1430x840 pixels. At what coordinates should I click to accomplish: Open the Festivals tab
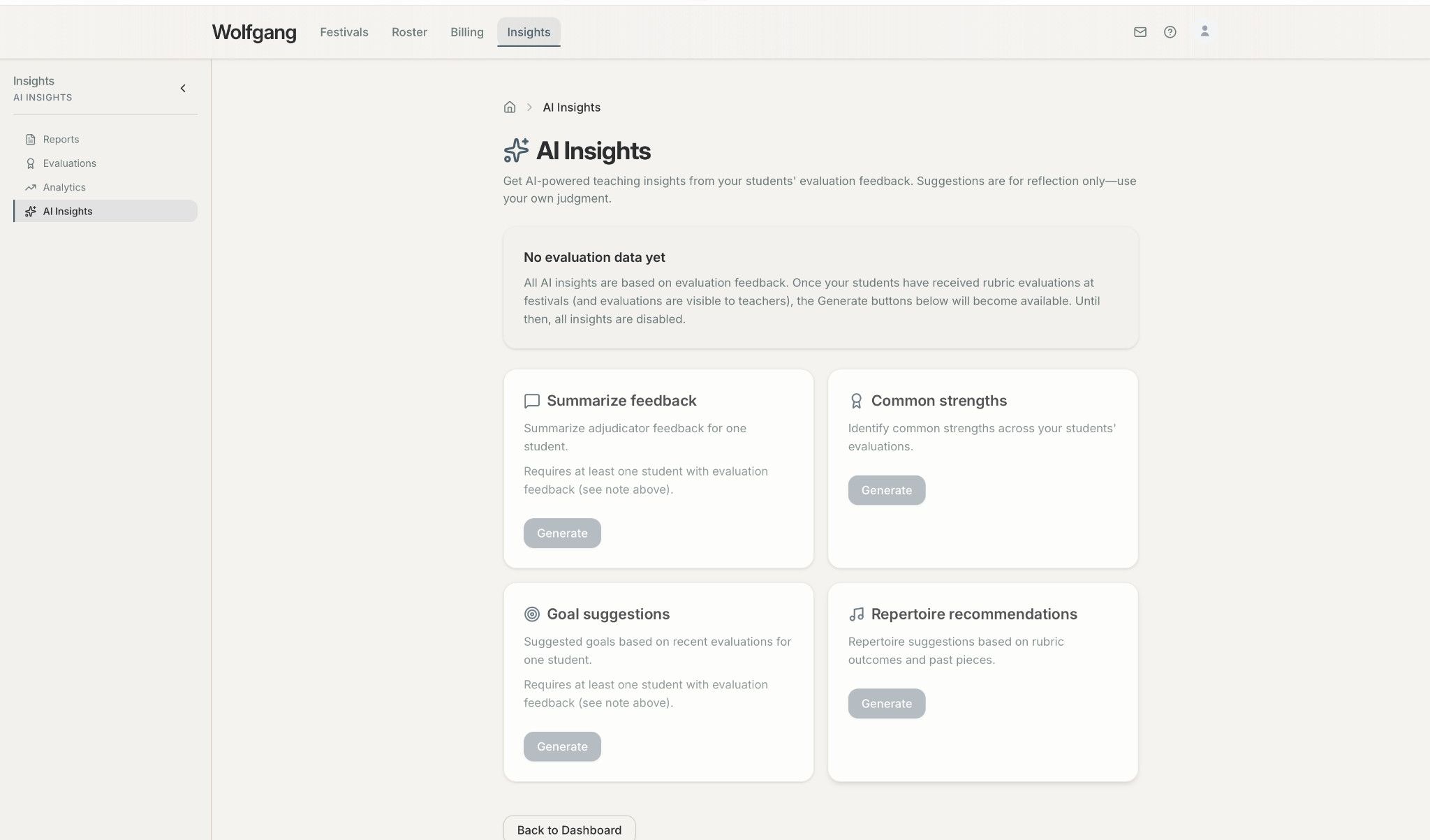click(344, 32)
